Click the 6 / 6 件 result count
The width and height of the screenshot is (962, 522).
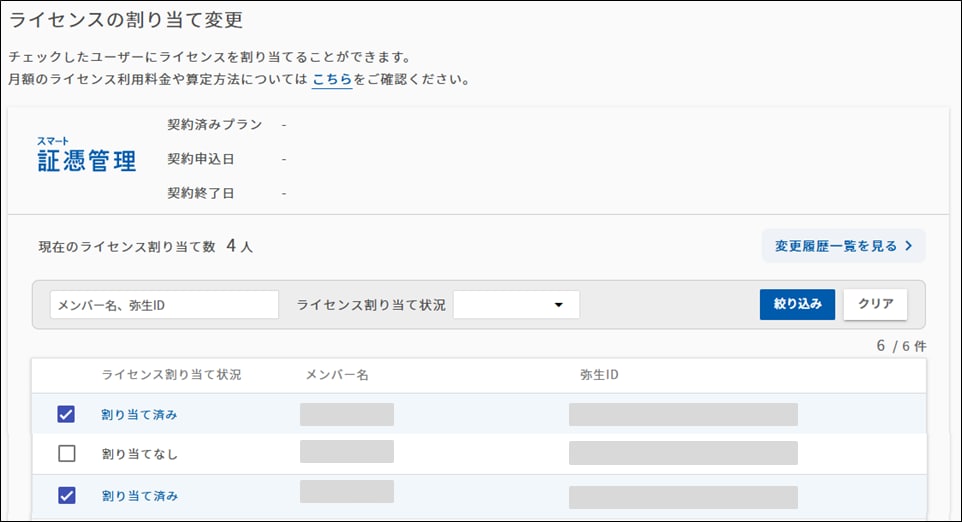click(x=901, y=346)
